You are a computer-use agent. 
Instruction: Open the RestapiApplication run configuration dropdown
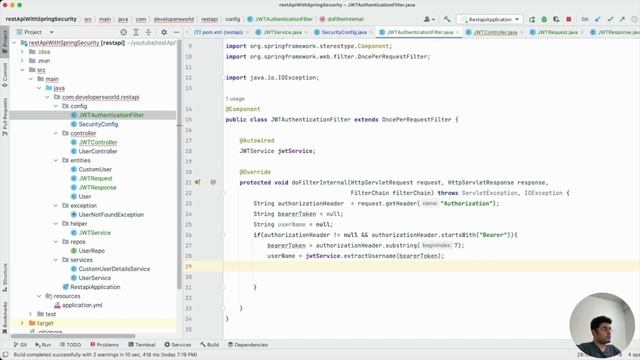click(490, 19)
